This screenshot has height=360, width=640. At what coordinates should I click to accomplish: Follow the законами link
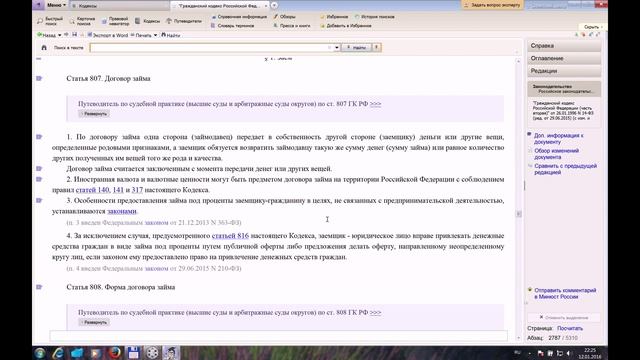[122, 211]
